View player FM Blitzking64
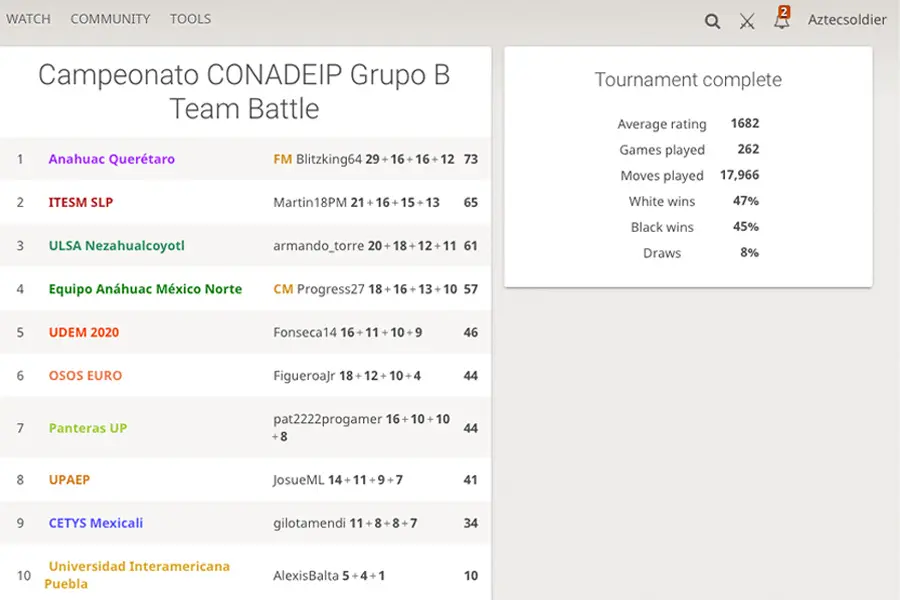This screenshot has width=900, height=600. pyautogui.click(x=317, y=159)
